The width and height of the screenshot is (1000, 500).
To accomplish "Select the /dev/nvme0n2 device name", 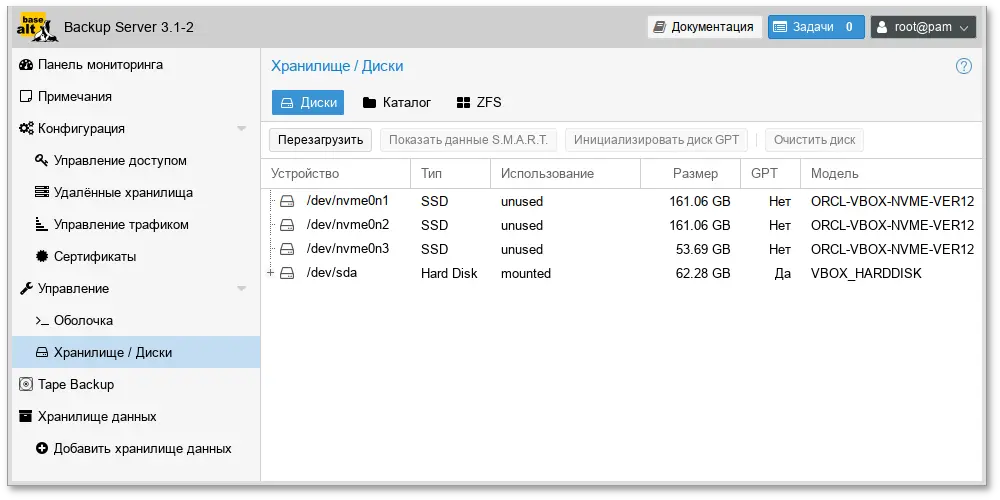I will coord(348,225).
